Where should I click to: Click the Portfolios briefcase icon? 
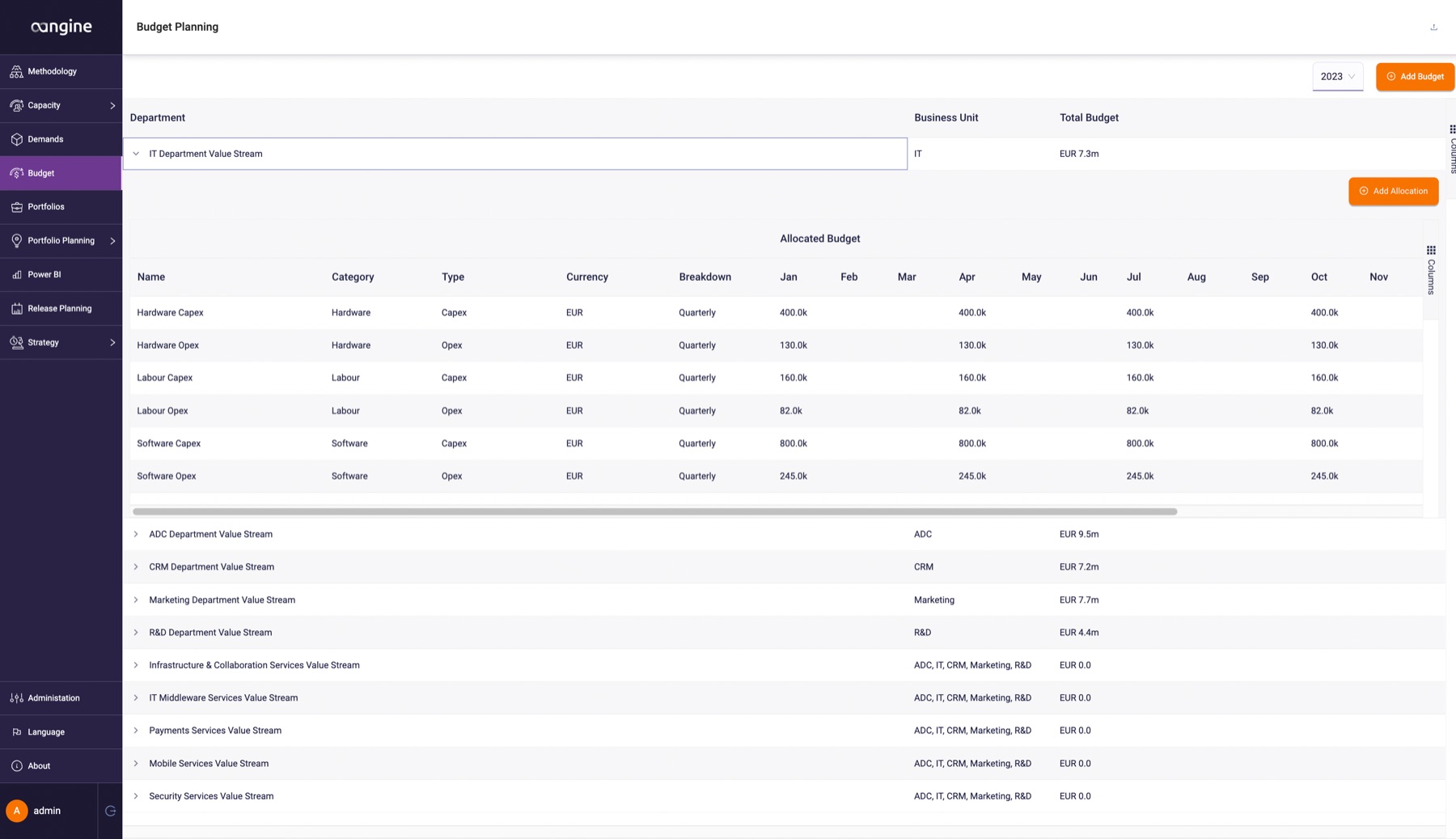point(16,207)
